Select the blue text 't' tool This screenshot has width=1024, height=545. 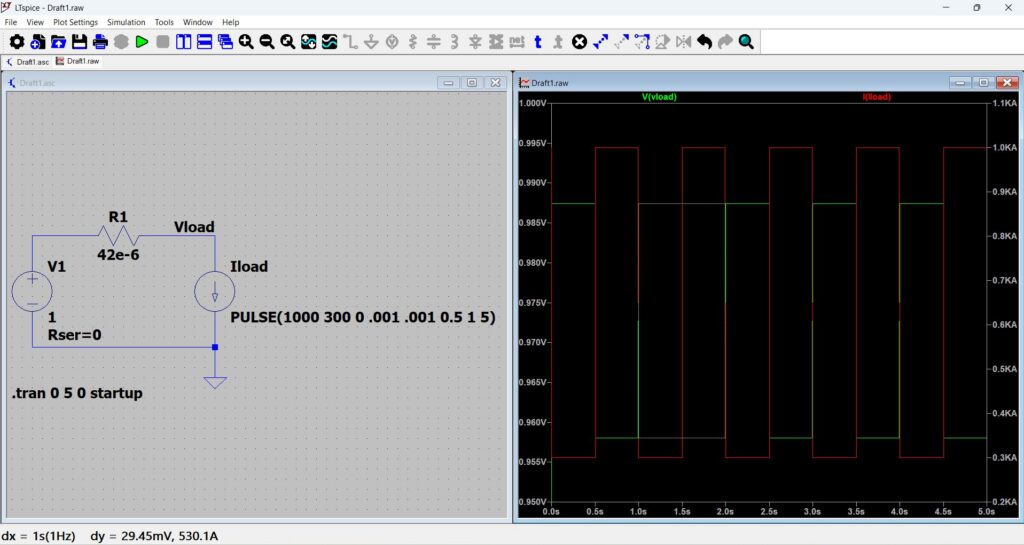coord(537,42)
